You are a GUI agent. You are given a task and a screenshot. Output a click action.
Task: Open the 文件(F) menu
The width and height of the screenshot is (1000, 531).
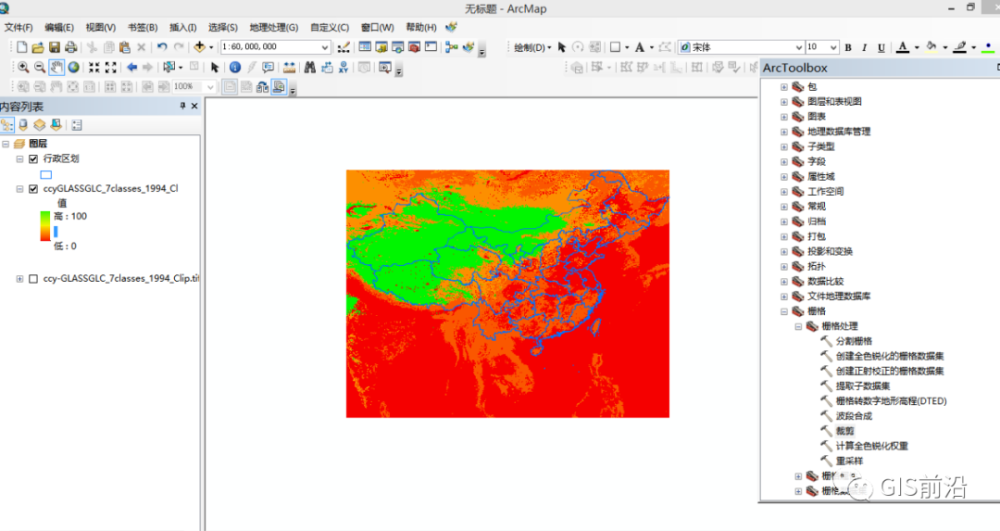(18, 27)
